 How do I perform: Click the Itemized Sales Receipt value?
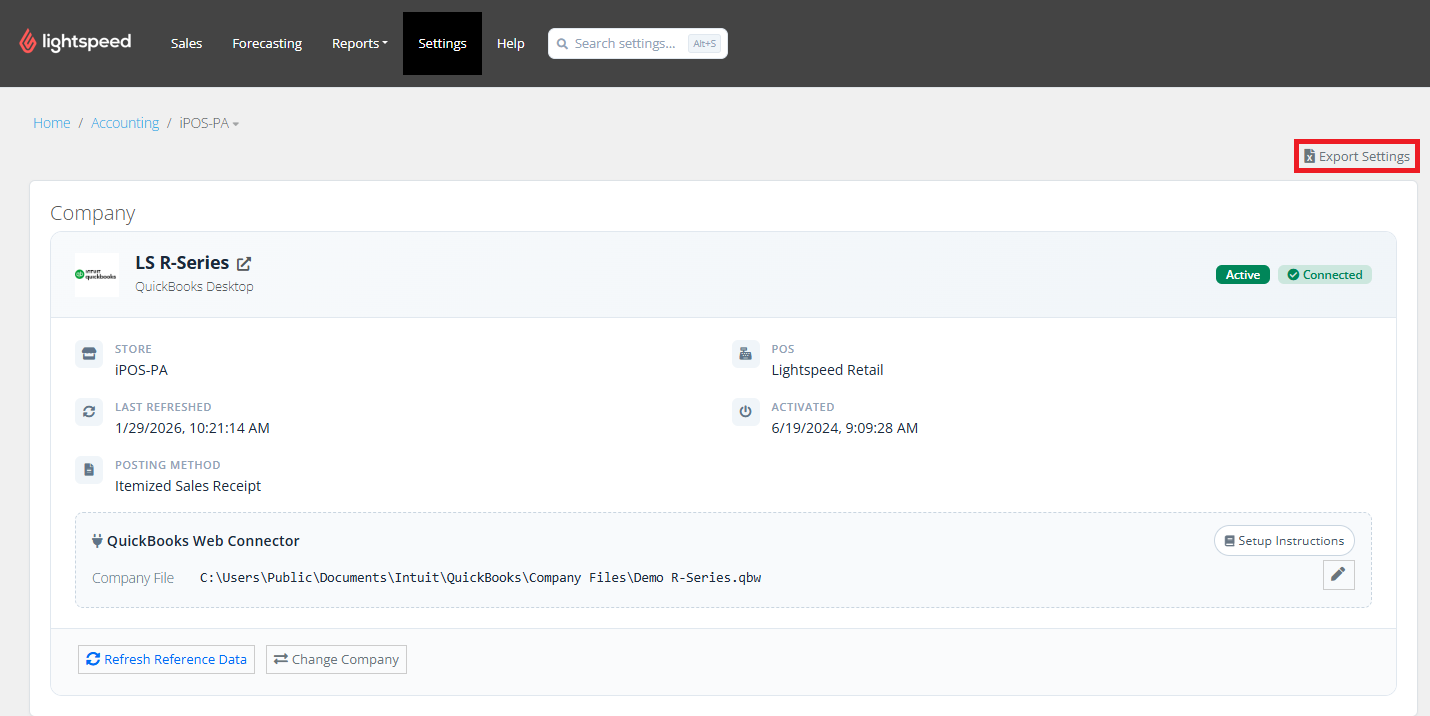coord(188,486)
